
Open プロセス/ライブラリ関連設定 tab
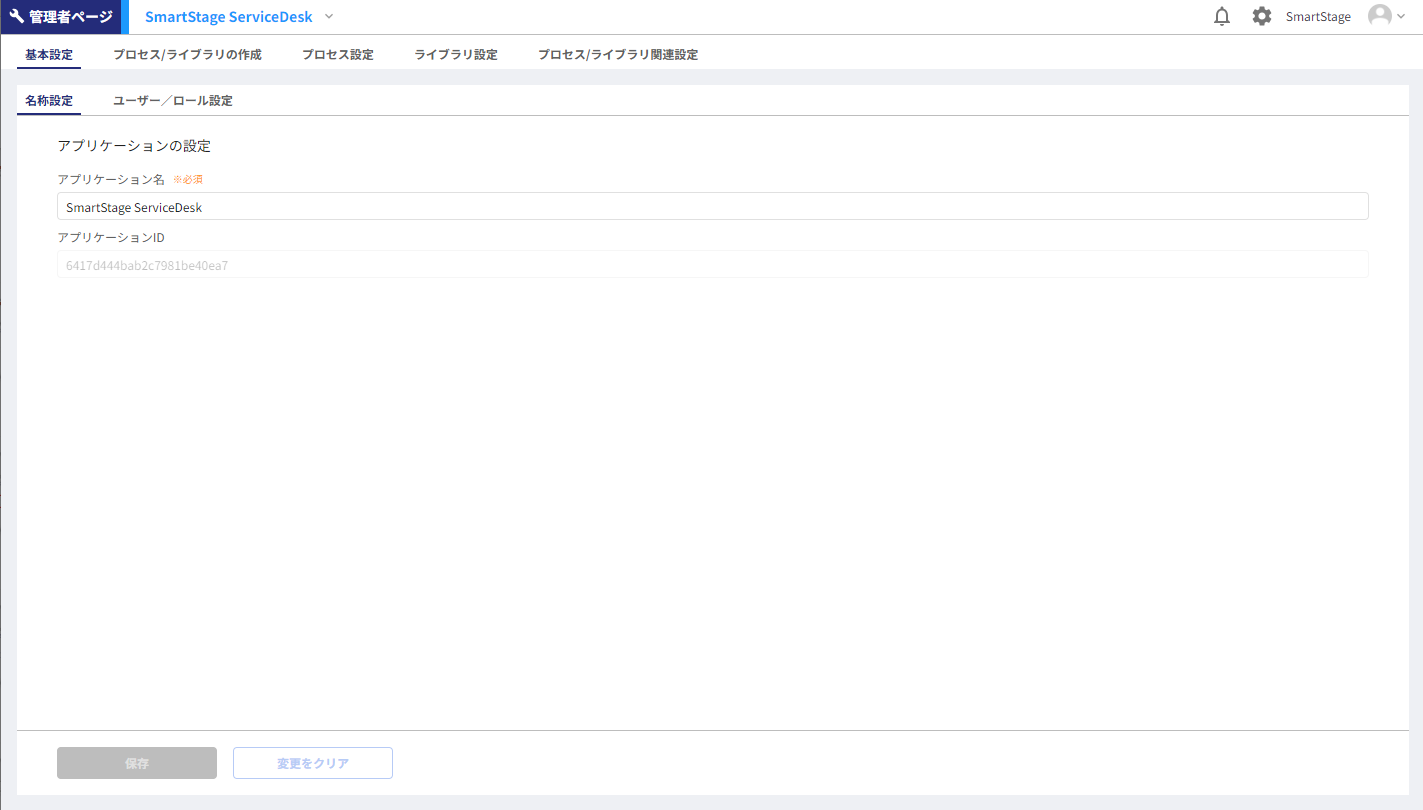(617, 55)
